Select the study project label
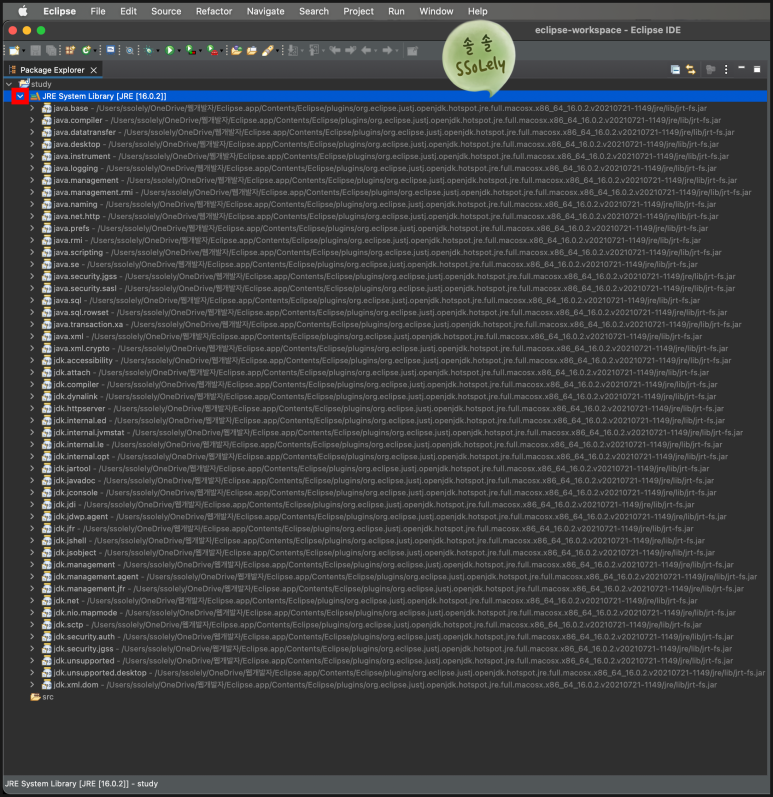The image size is (773, 797). tap(41, 84)
